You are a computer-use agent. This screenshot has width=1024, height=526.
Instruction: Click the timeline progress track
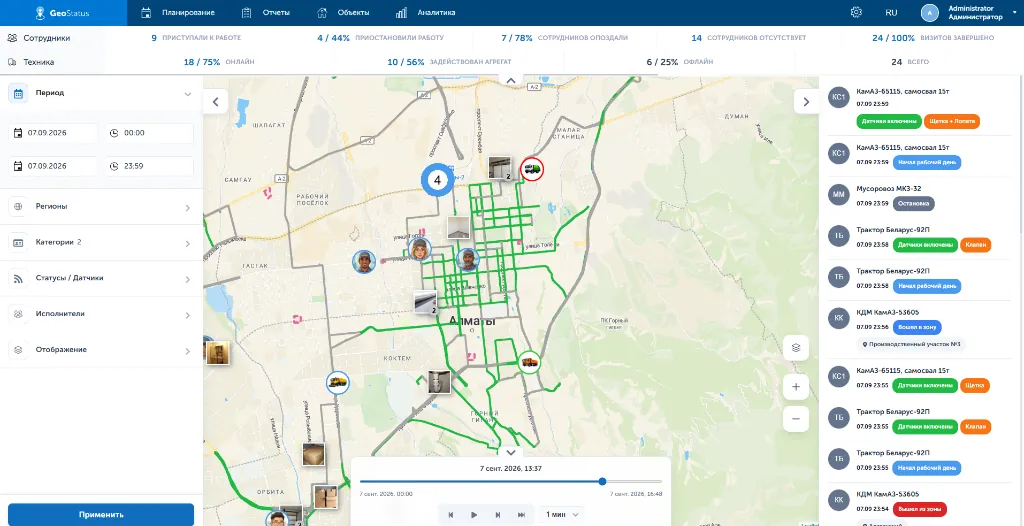[511, 482]
